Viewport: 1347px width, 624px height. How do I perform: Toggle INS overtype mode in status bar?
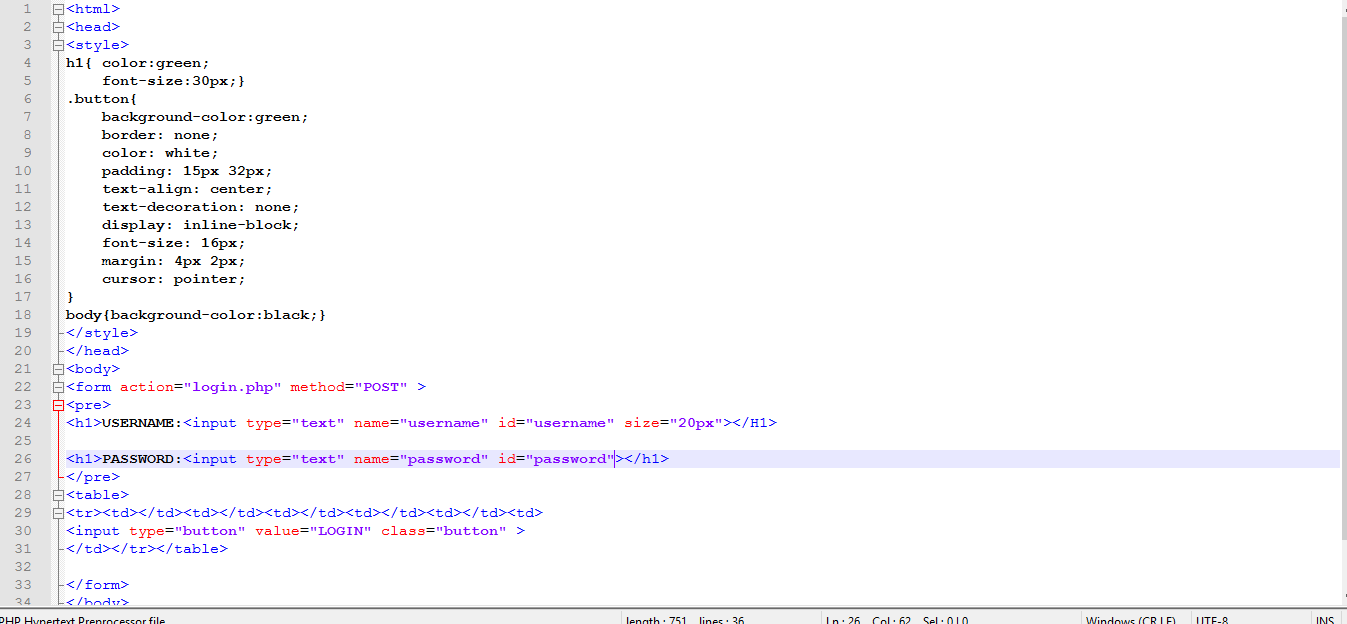[1325, 619]
